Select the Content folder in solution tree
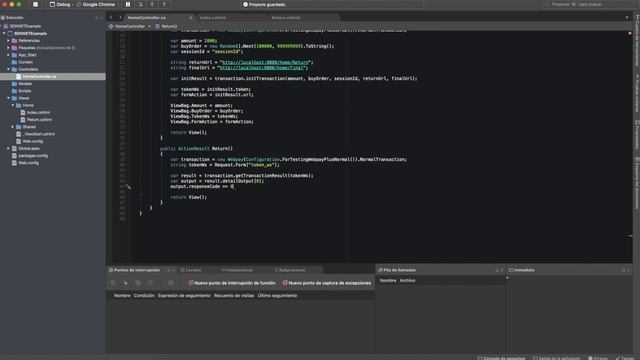 point(25,62)
